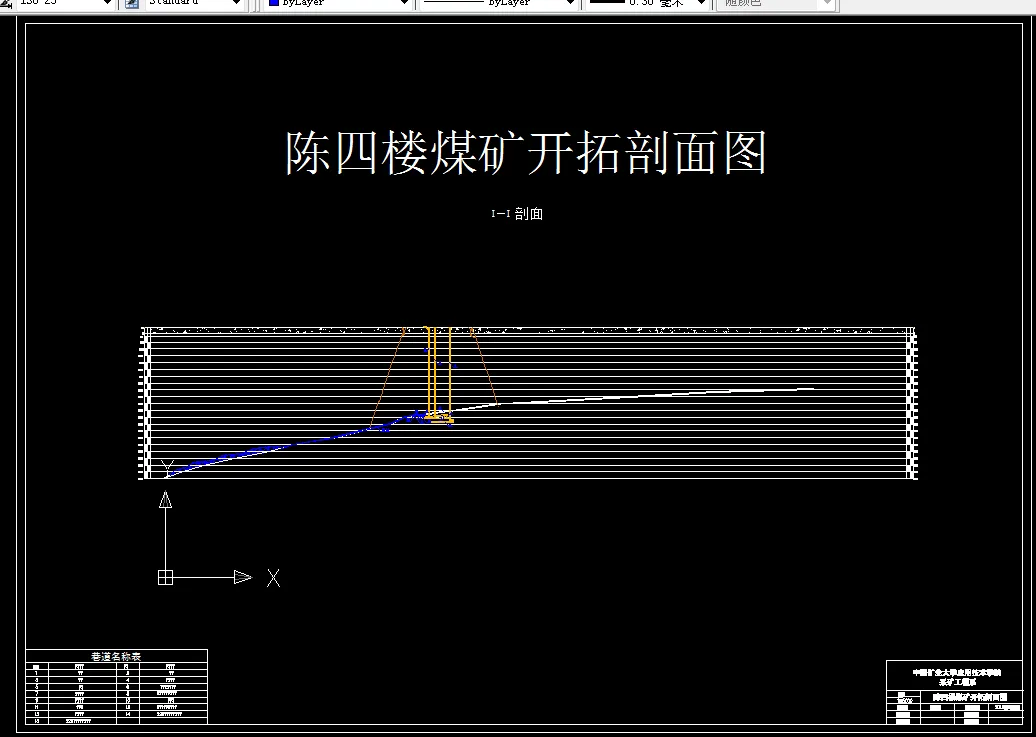Image resolution: width=1036 pixels, height=737 pixels.
Task: Click the I-I 剖面 label
Action: (x=516, y=212)
